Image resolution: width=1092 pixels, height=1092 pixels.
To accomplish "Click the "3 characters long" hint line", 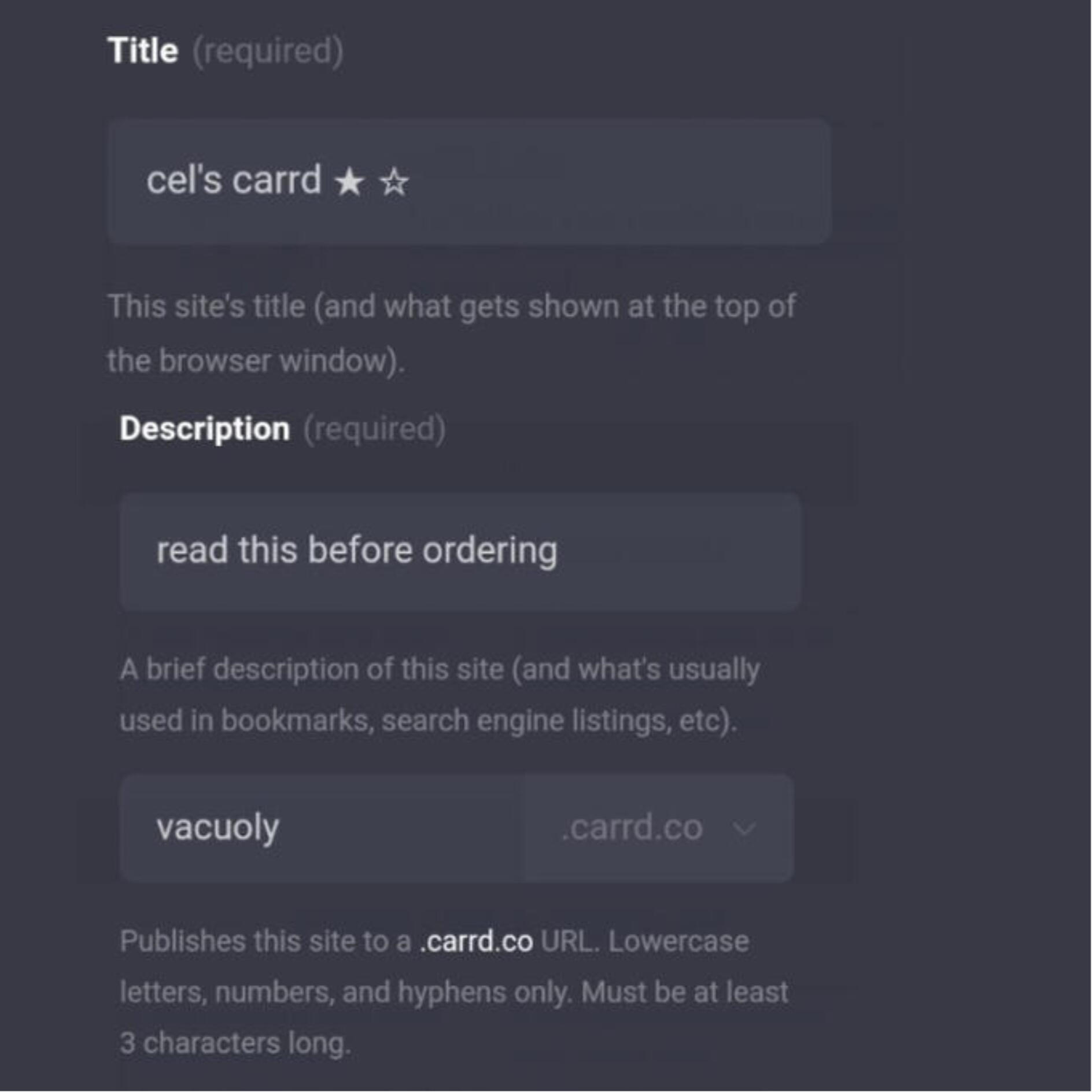I will point(235,1043).
